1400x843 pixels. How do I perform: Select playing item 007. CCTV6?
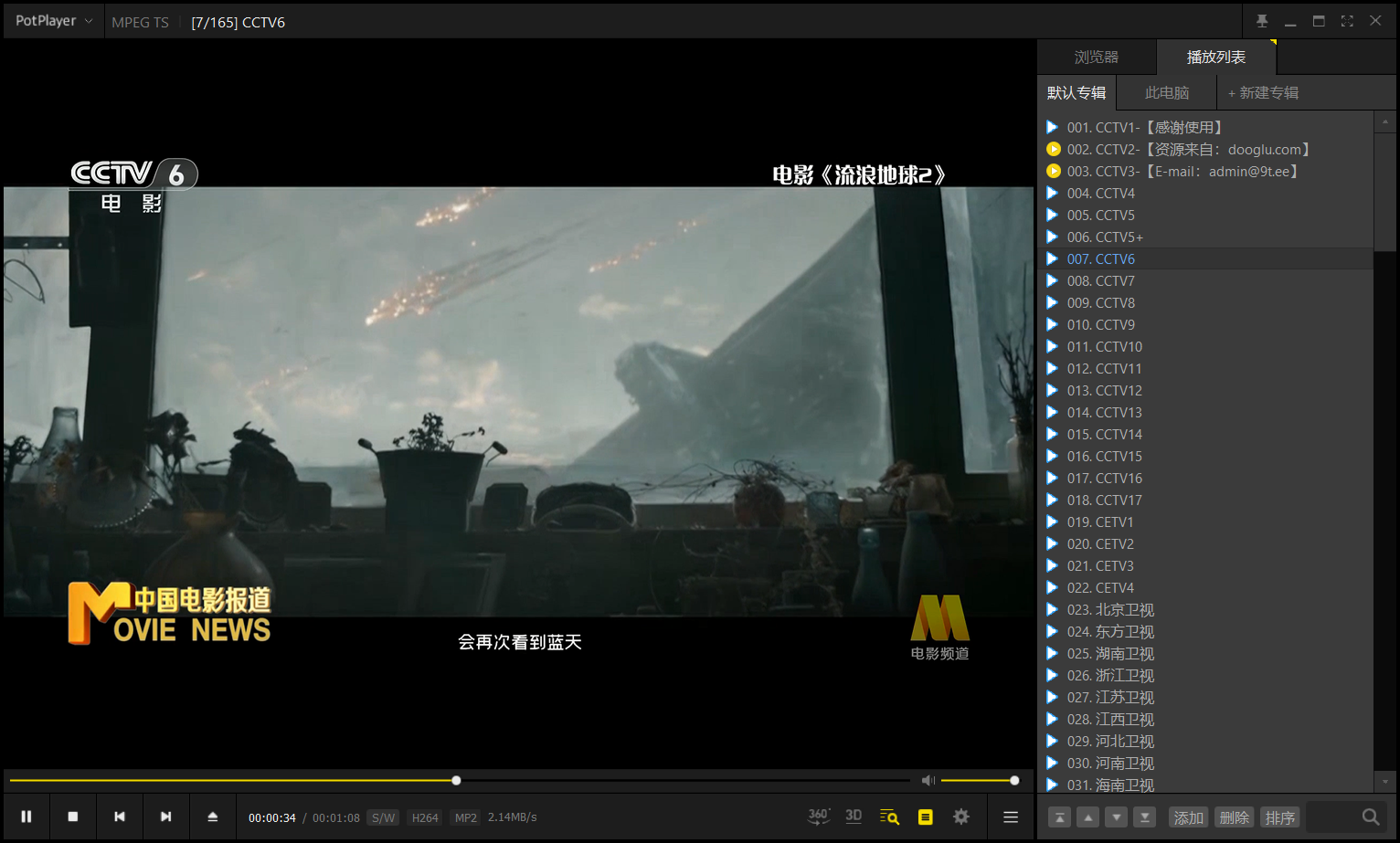pos(1206,258)
